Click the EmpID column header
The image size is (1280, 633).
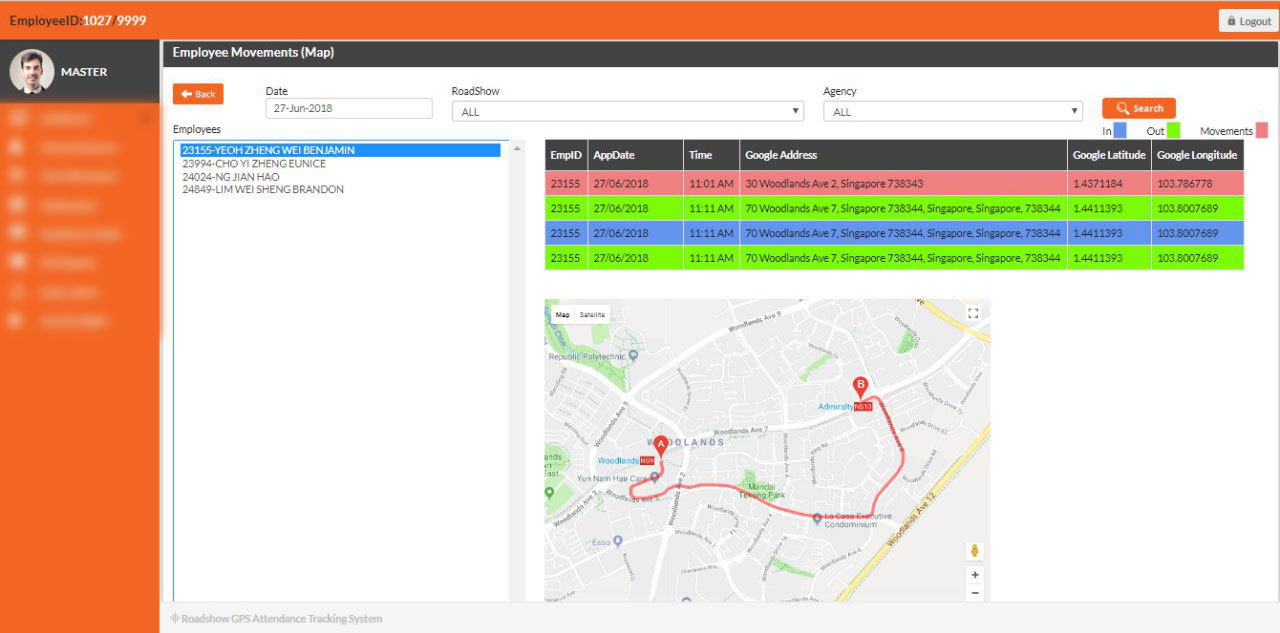click(x=566, y=155)
